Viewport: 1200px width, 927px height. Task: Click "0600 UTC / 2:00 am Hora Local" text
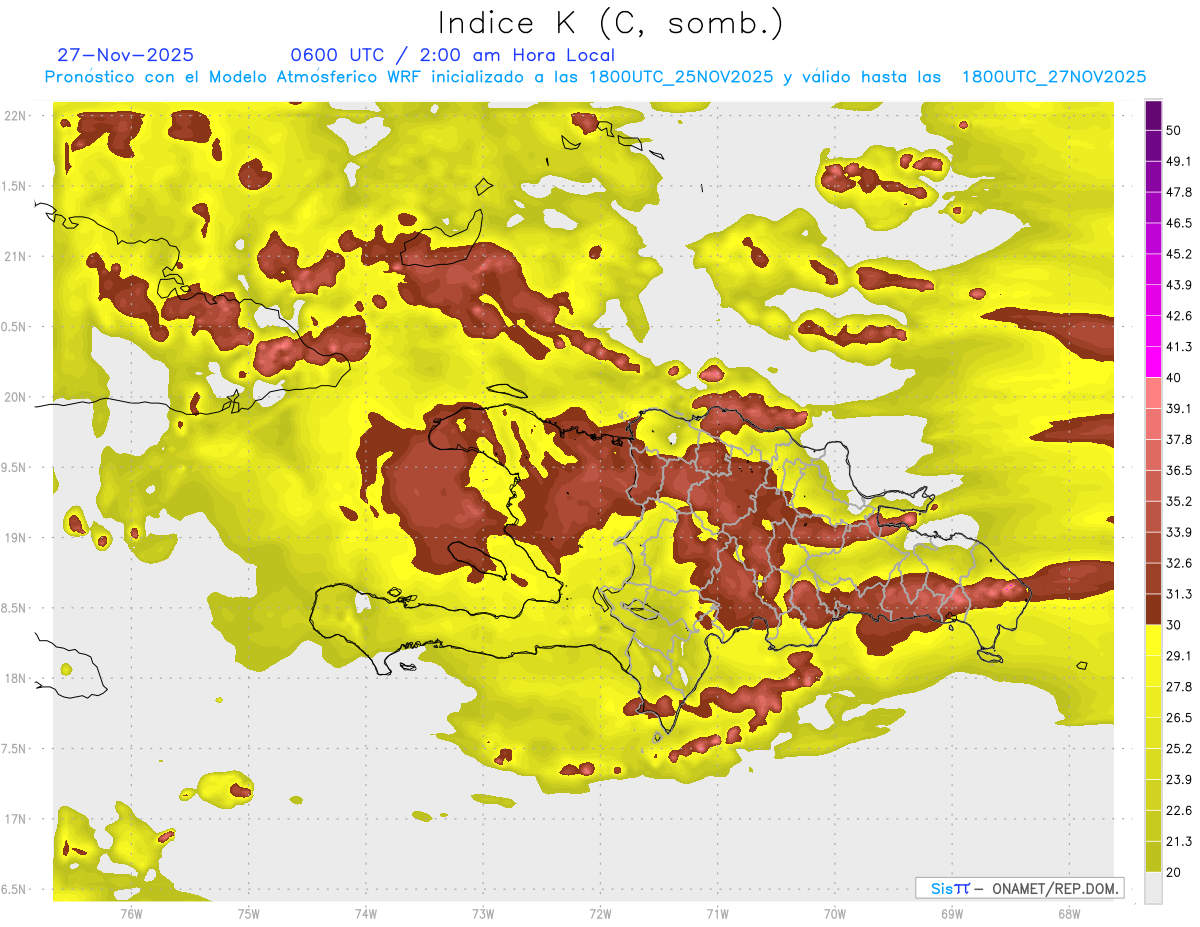click(x=452, y=55)
